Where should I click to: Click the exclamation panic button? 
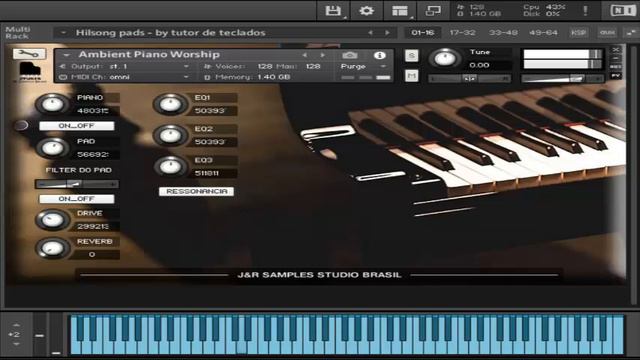(586, 11)
